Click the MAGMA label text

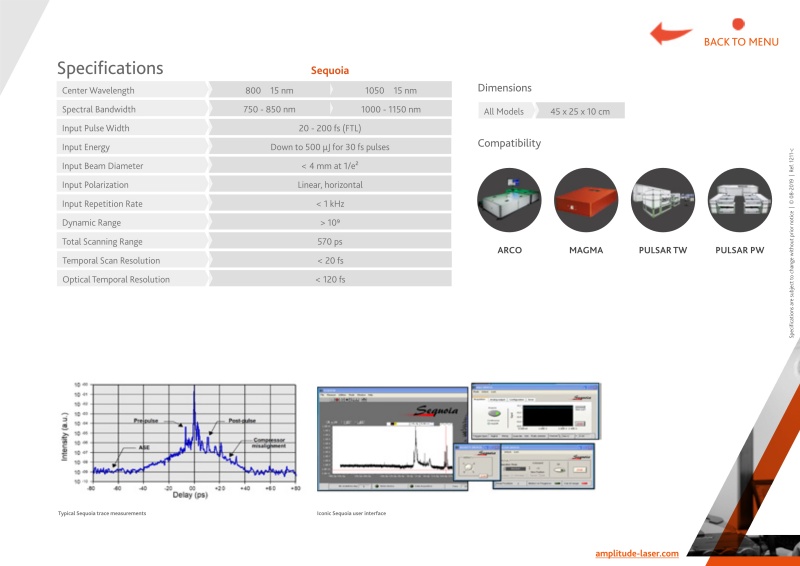point(585,249)
